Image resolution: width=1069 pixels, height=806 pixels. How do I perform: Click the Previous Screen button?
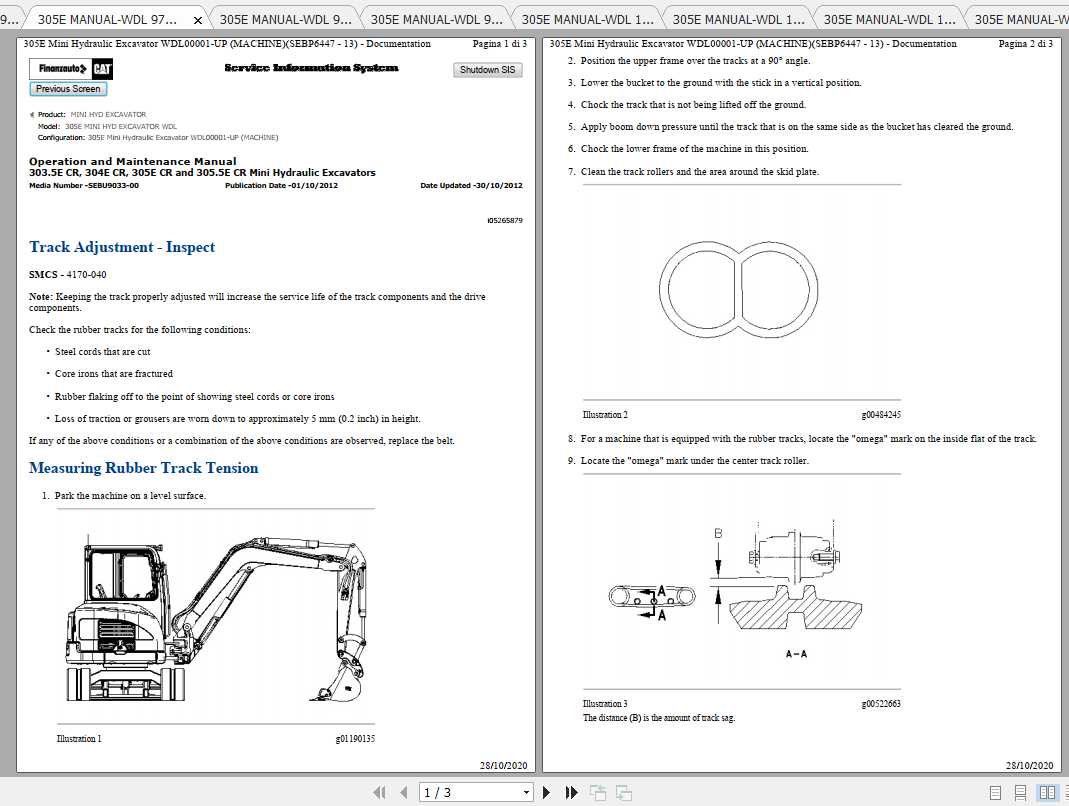(x=68, y=89)
